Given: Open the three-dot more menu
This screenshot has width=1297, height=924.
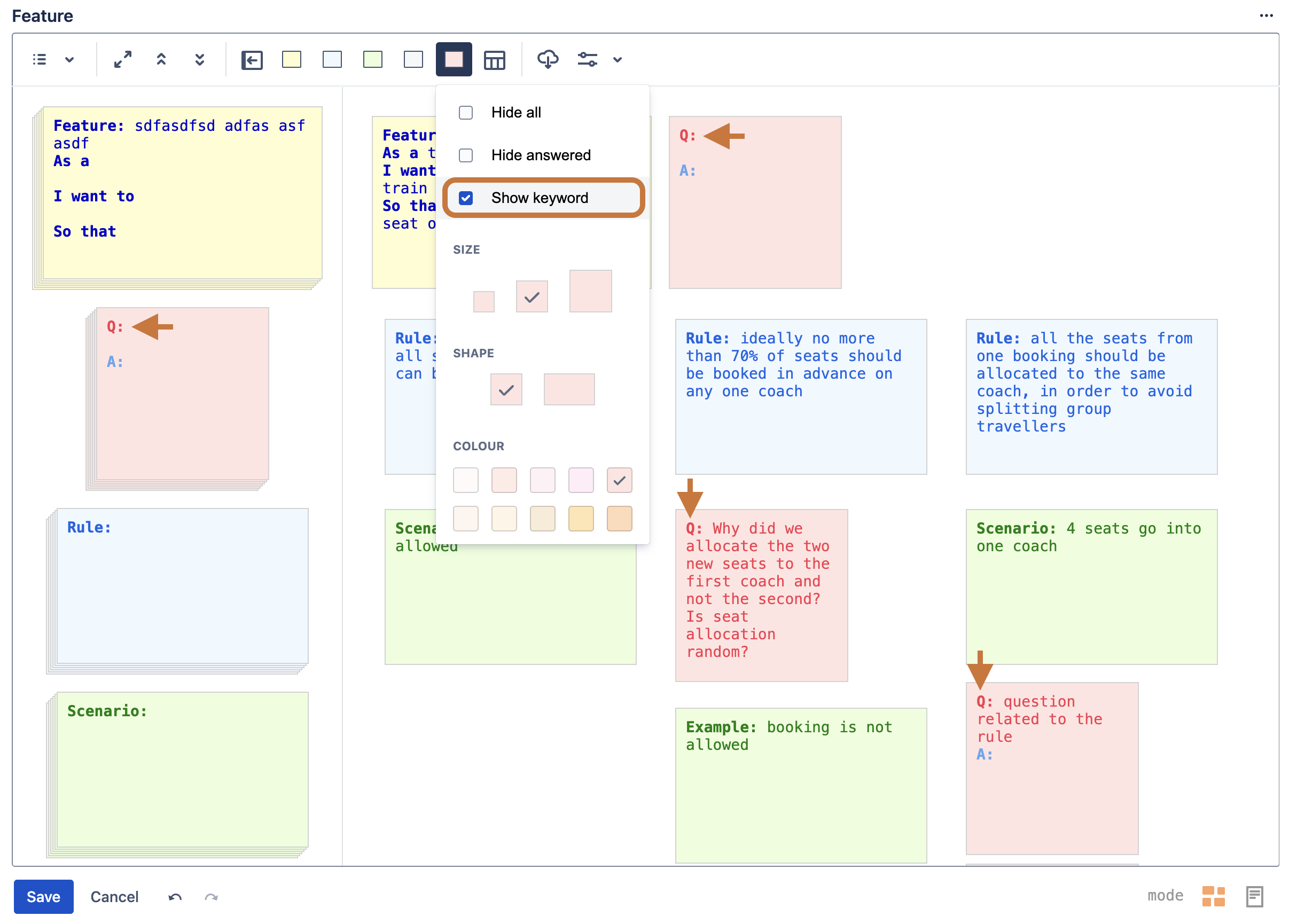Looking at the screenshot, I should click(x=1267, y=16).
